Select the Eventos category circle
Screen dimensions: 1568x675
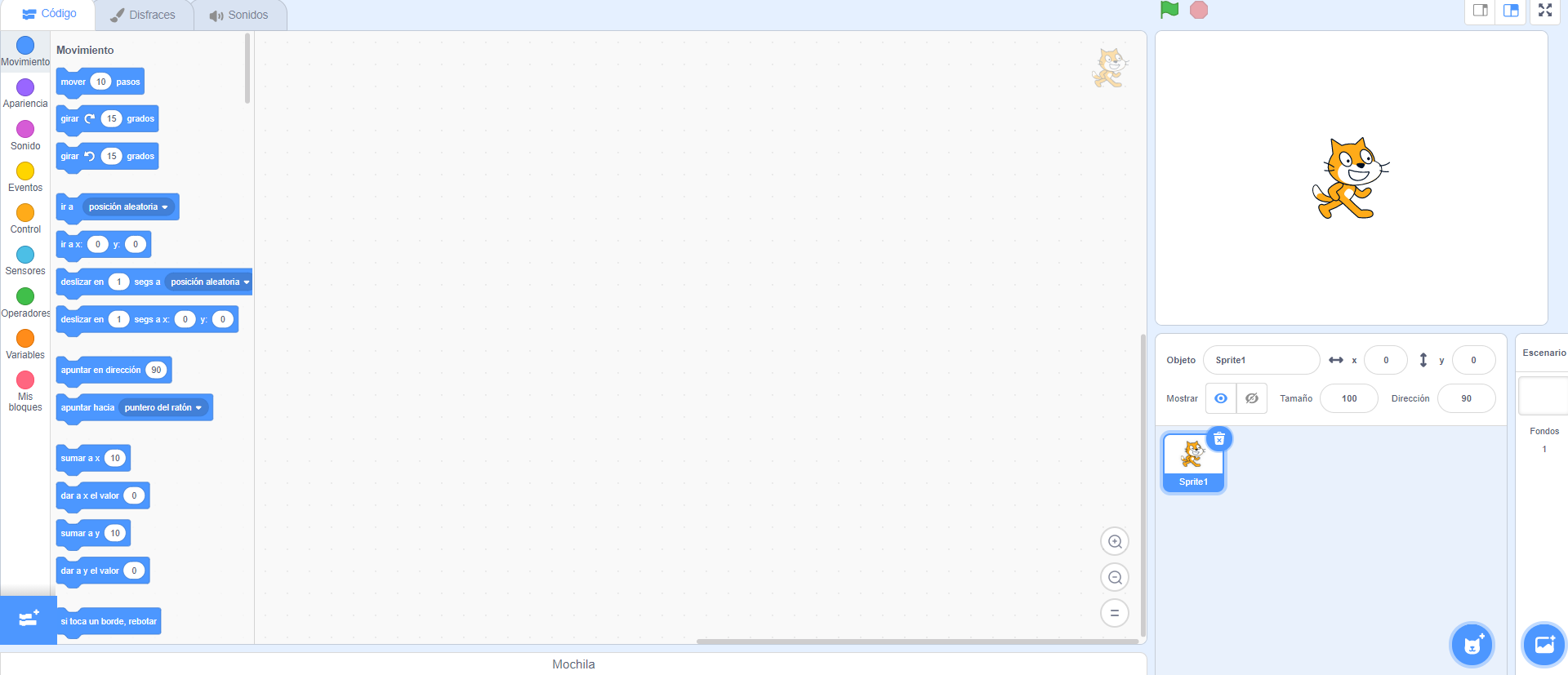(x=25, y=171)
